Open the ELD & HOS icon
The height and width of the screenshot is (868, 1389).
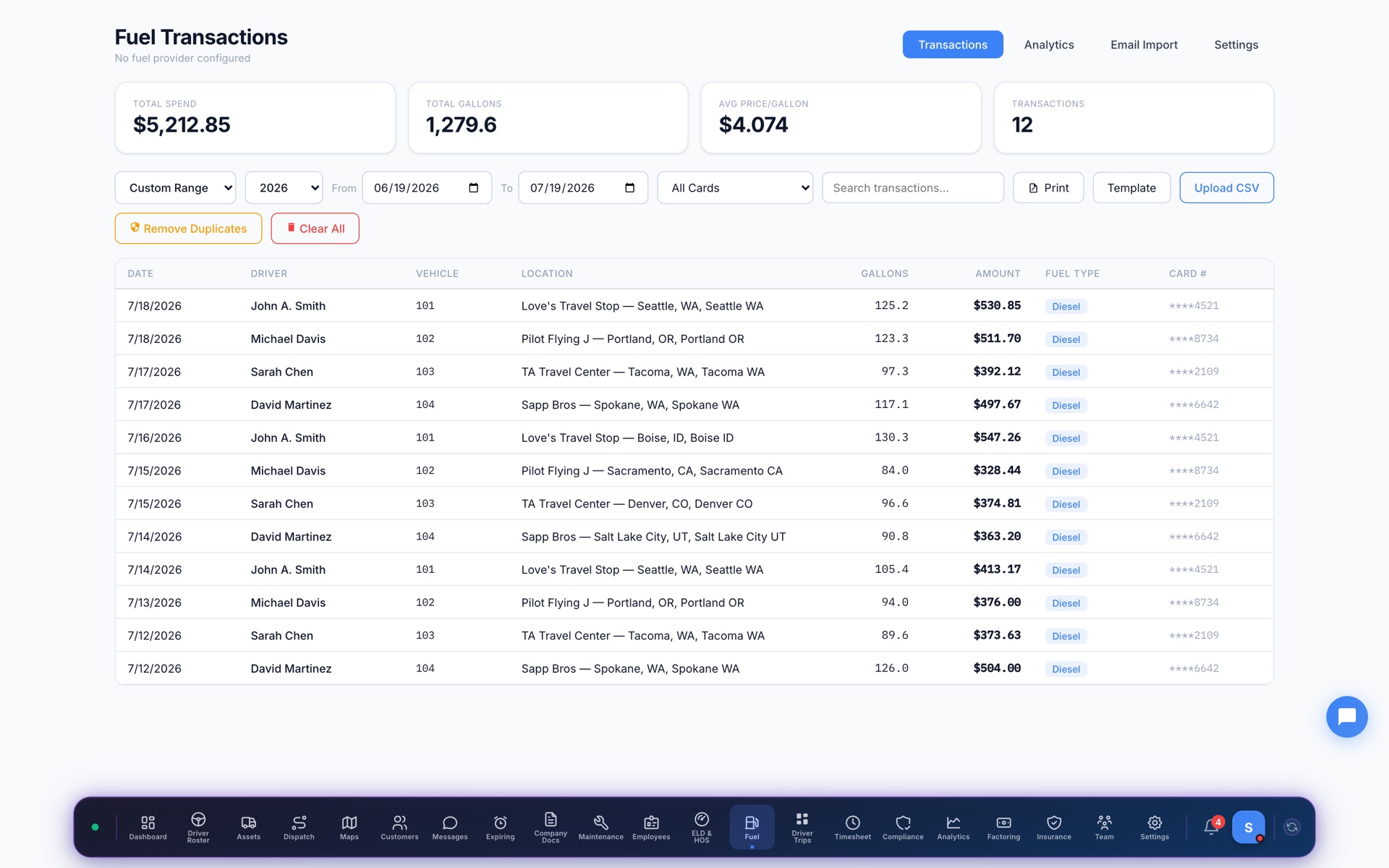tap(702, 827)
